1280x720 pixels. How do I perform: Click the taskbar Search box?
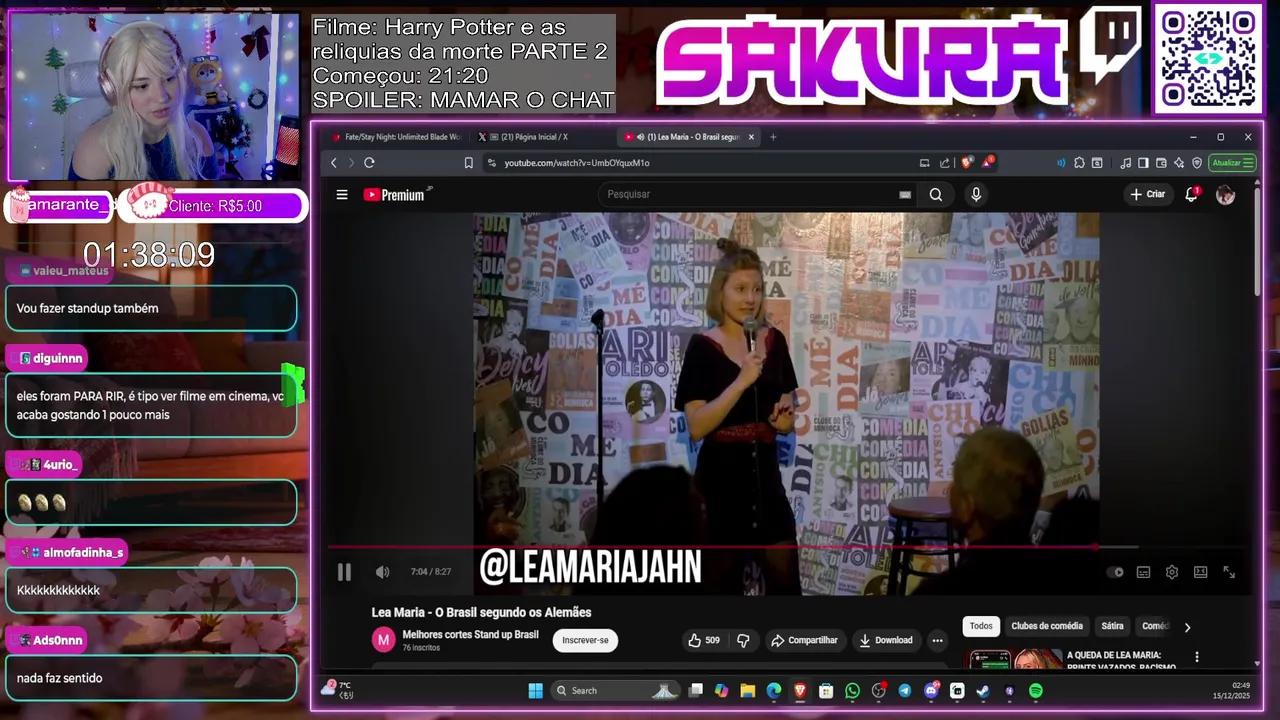pos(615,690)
